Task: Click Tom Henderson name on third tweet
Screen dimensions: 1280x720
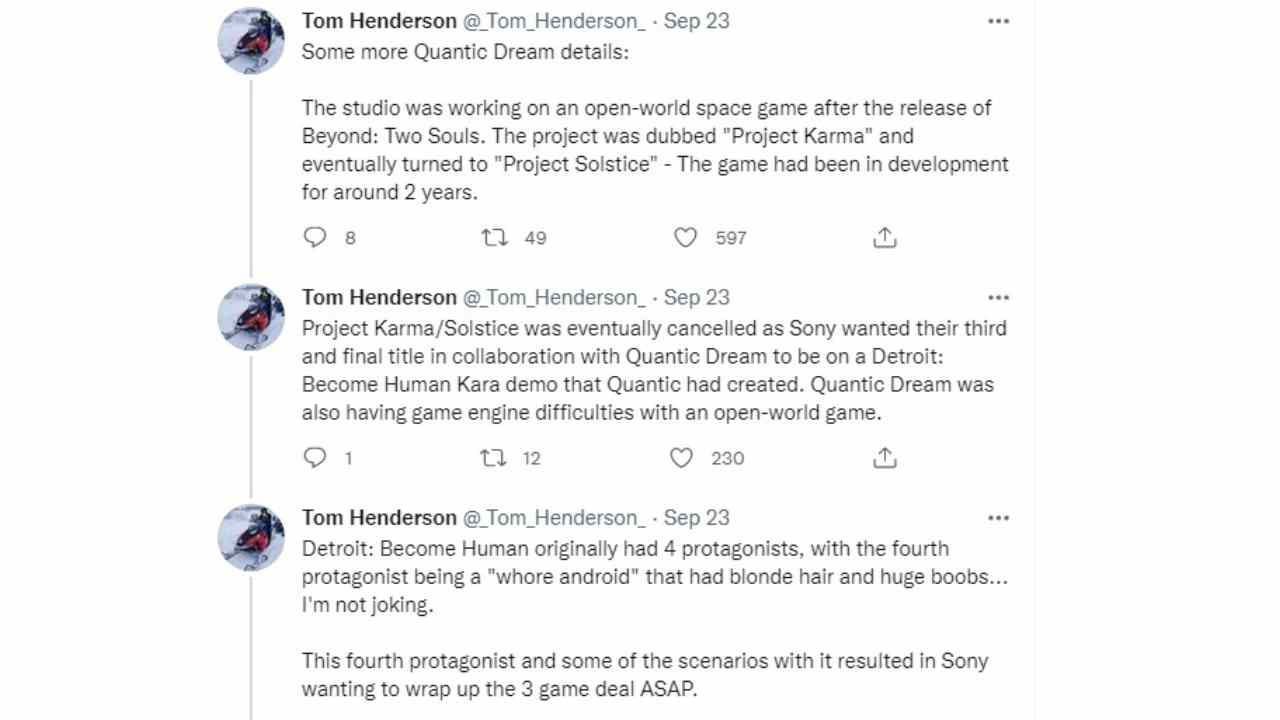Action: point(379,517)
